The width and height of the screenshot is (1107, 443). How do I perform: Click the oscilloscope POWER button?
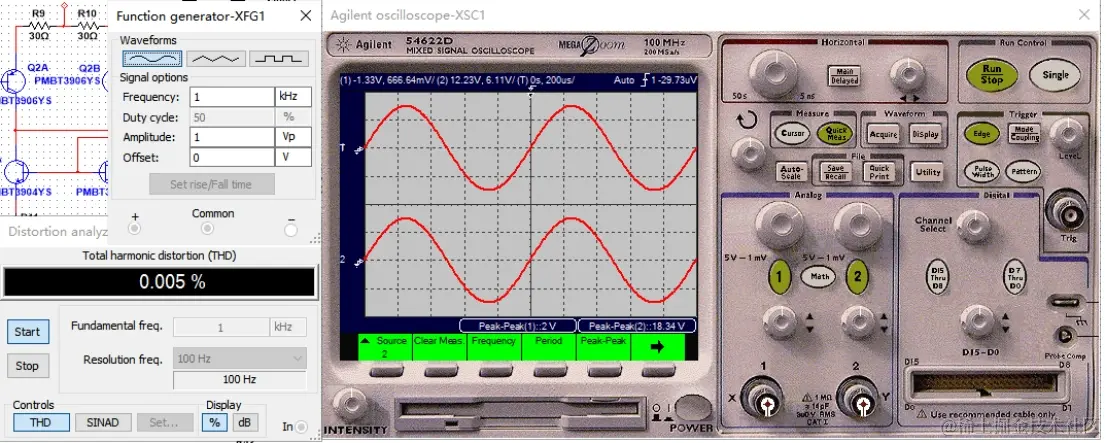click(x=693, y=409)
